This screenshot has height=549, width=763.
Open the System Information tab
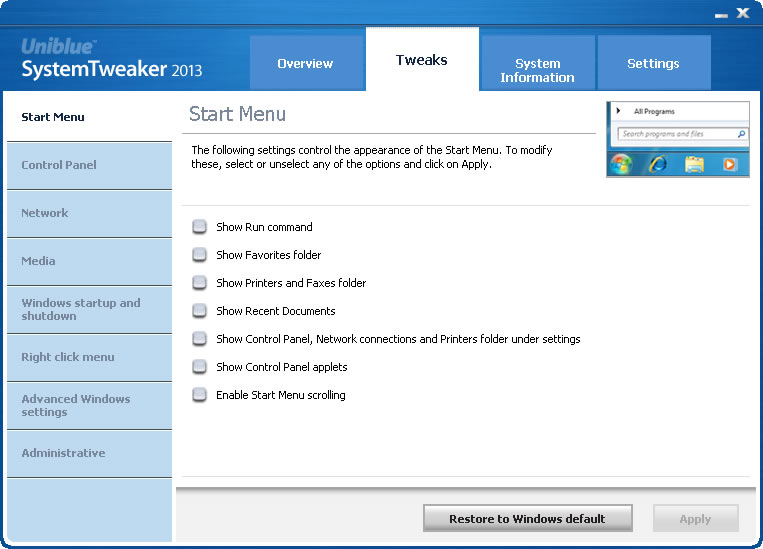[x=537, y=63]
